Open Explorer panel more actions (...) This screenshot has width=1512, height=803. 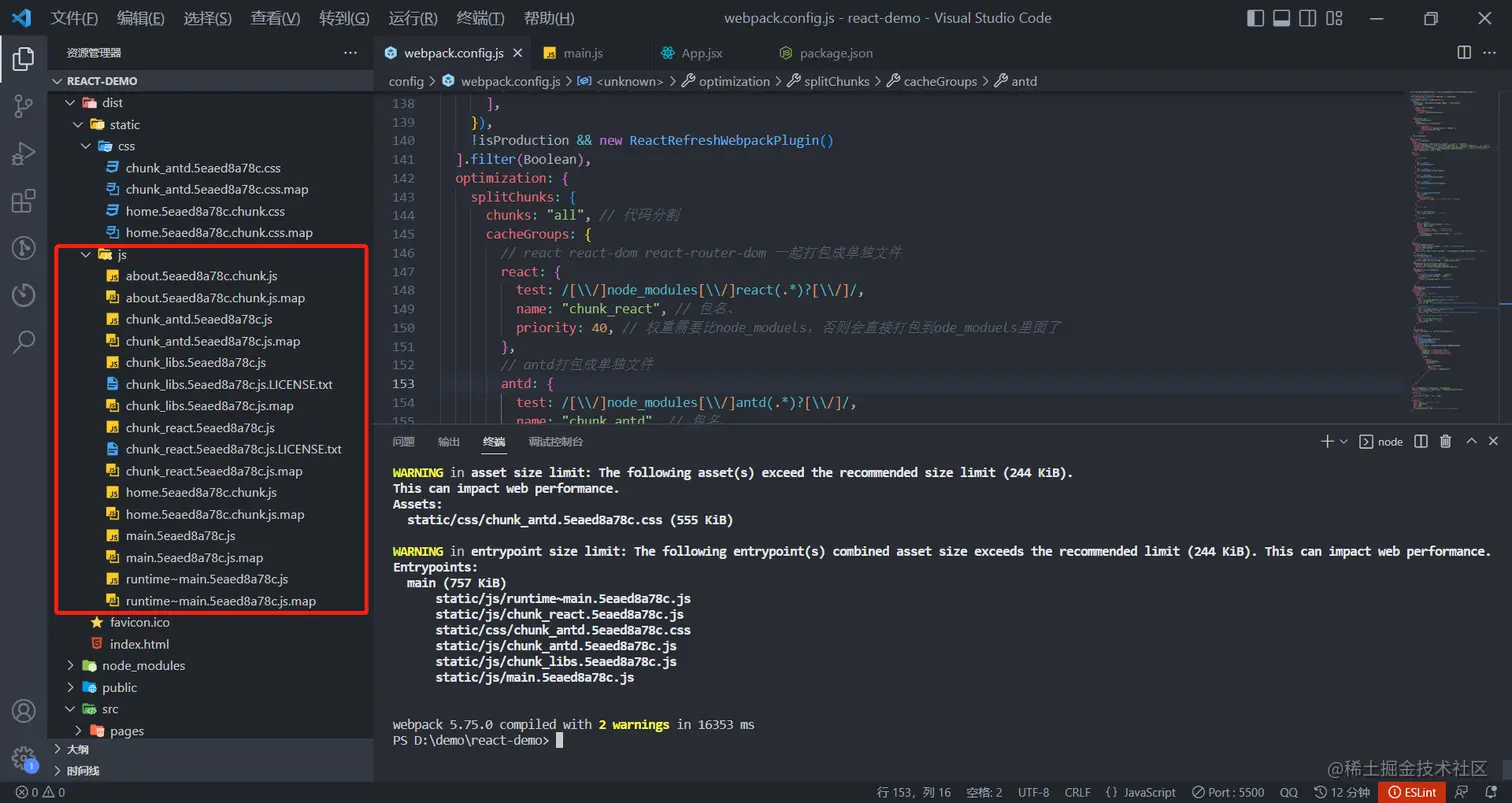(350, 53)
